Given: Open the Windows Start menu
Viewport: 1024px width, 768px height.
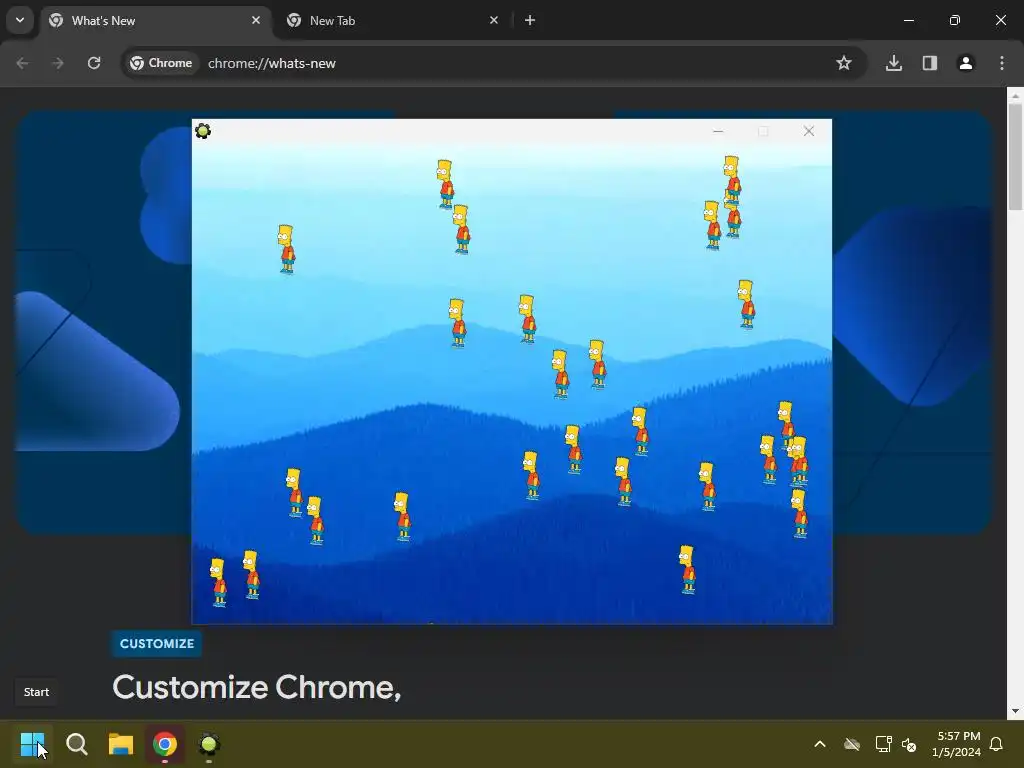Looking at the screenshot, I should click(x=32, y=744).
